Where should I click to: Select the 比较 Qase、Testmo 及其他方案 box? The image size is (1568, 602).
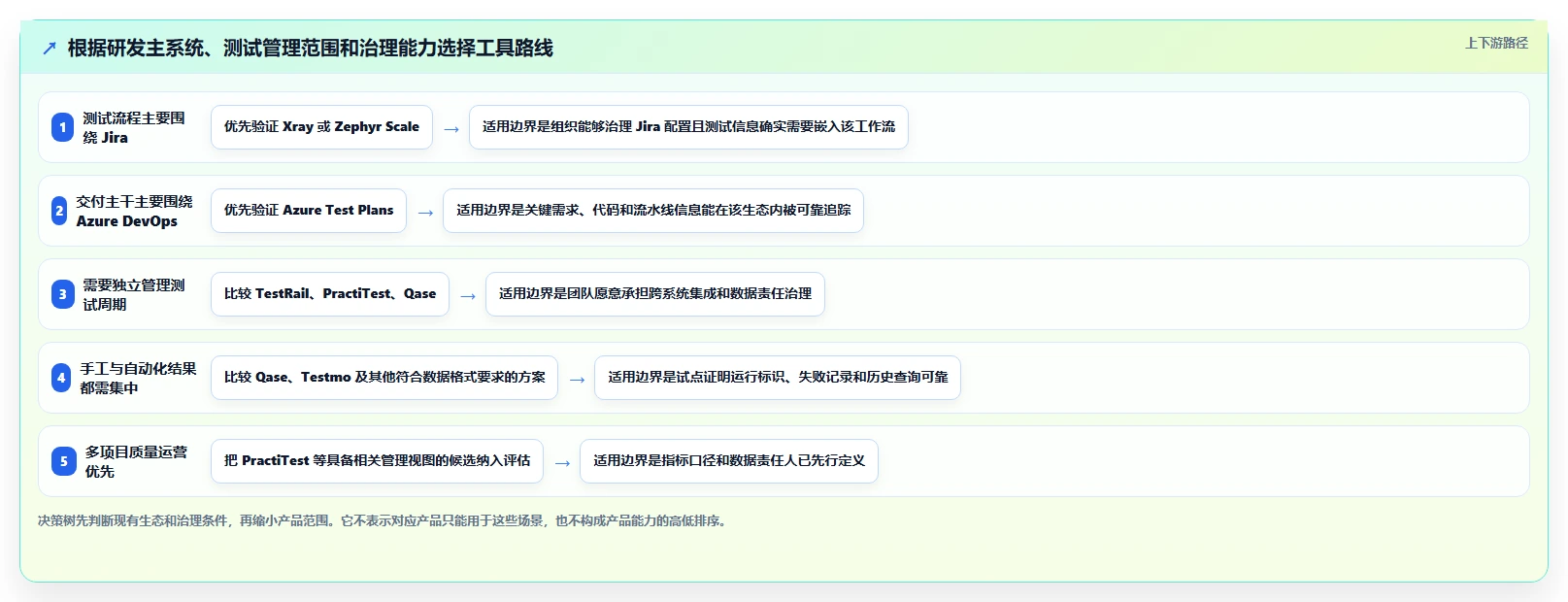[x=384, y=378]
